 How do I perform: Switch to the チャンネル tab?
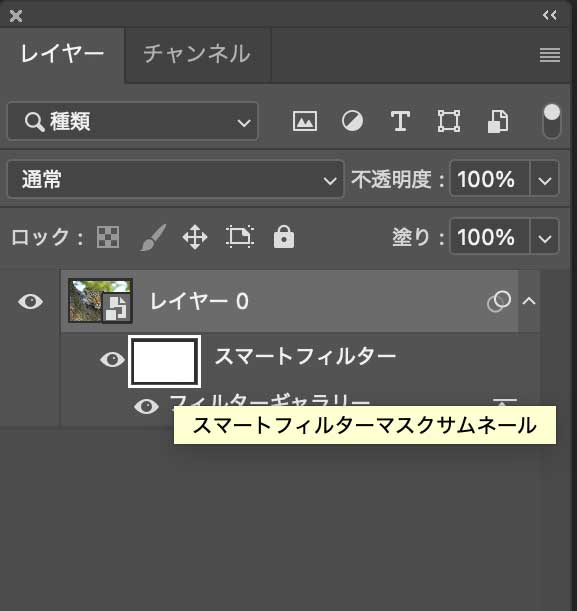click(x=197, y=54)
